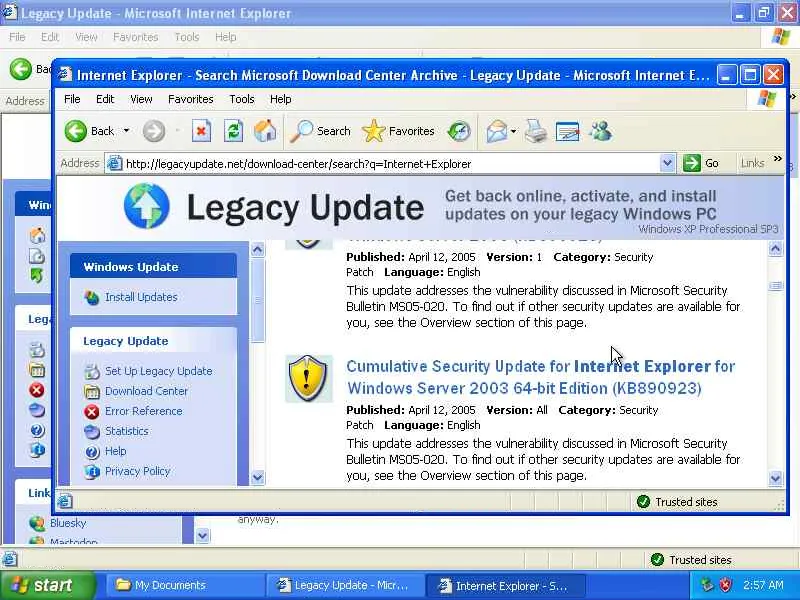Click the Windows Update sidebar header
This screenshot has width=800, height=600.
click(x=154, y=267)
